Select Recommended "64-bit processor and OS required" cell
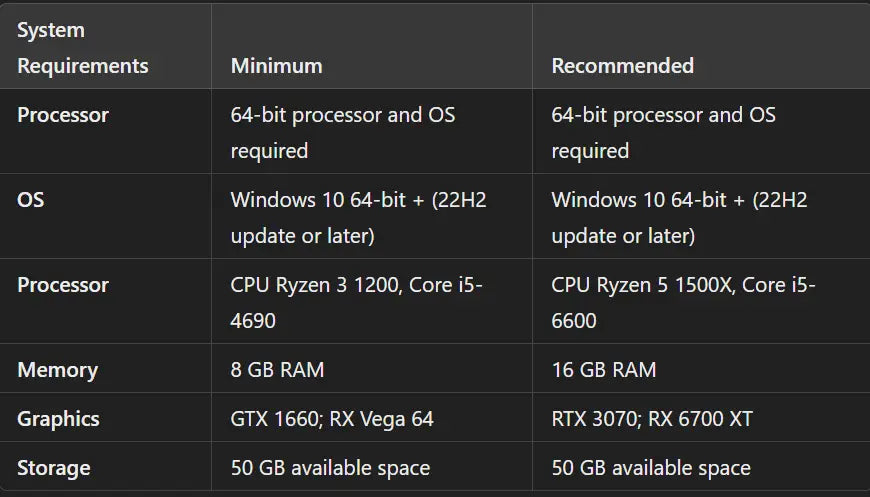 point(663,132)
